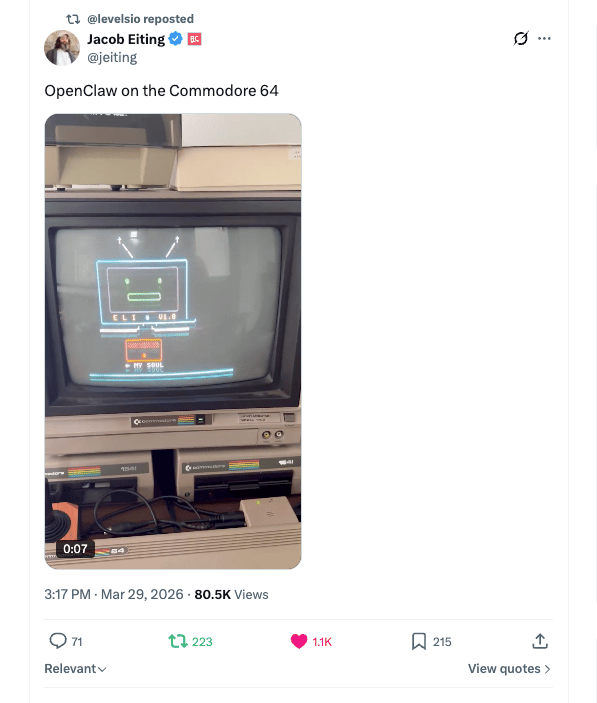Open the View quotes chevron link
This screenshot has width=597, height=703.
[509, 668]
